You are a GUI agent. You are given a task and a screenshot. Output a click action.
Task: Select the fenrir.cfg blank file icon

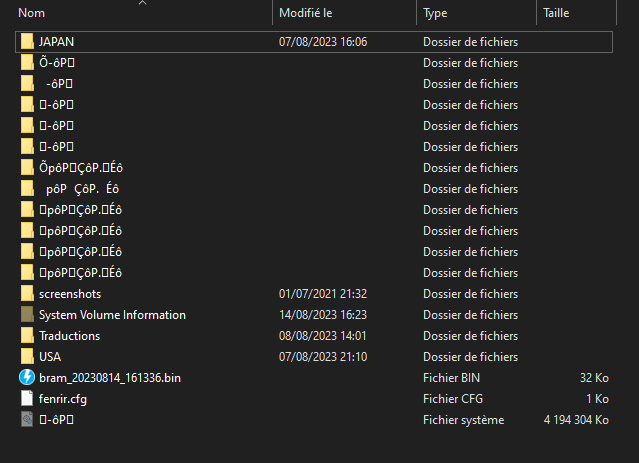click(27, 399)
